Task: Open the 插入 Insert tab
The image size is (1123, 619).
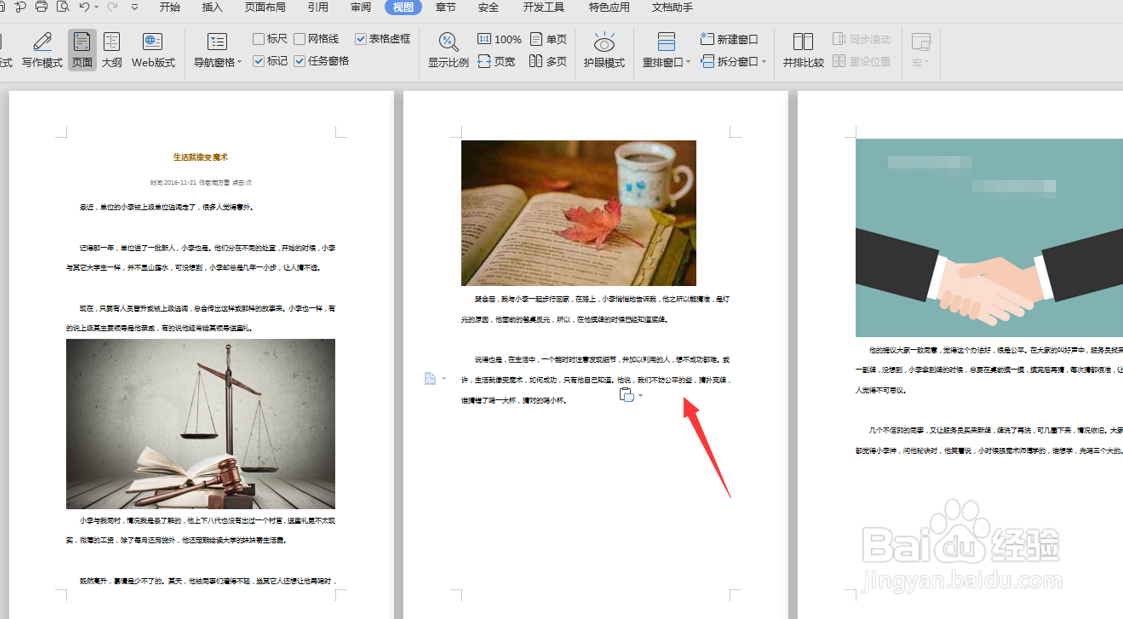Action: pyautogui.click(x=212, y=7)
